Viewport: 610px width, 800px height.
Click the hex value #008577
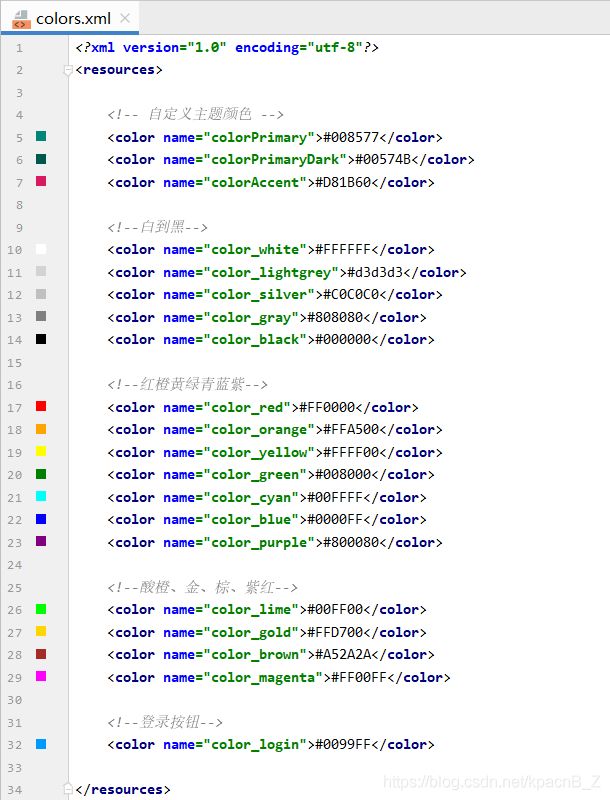[351, 137]
